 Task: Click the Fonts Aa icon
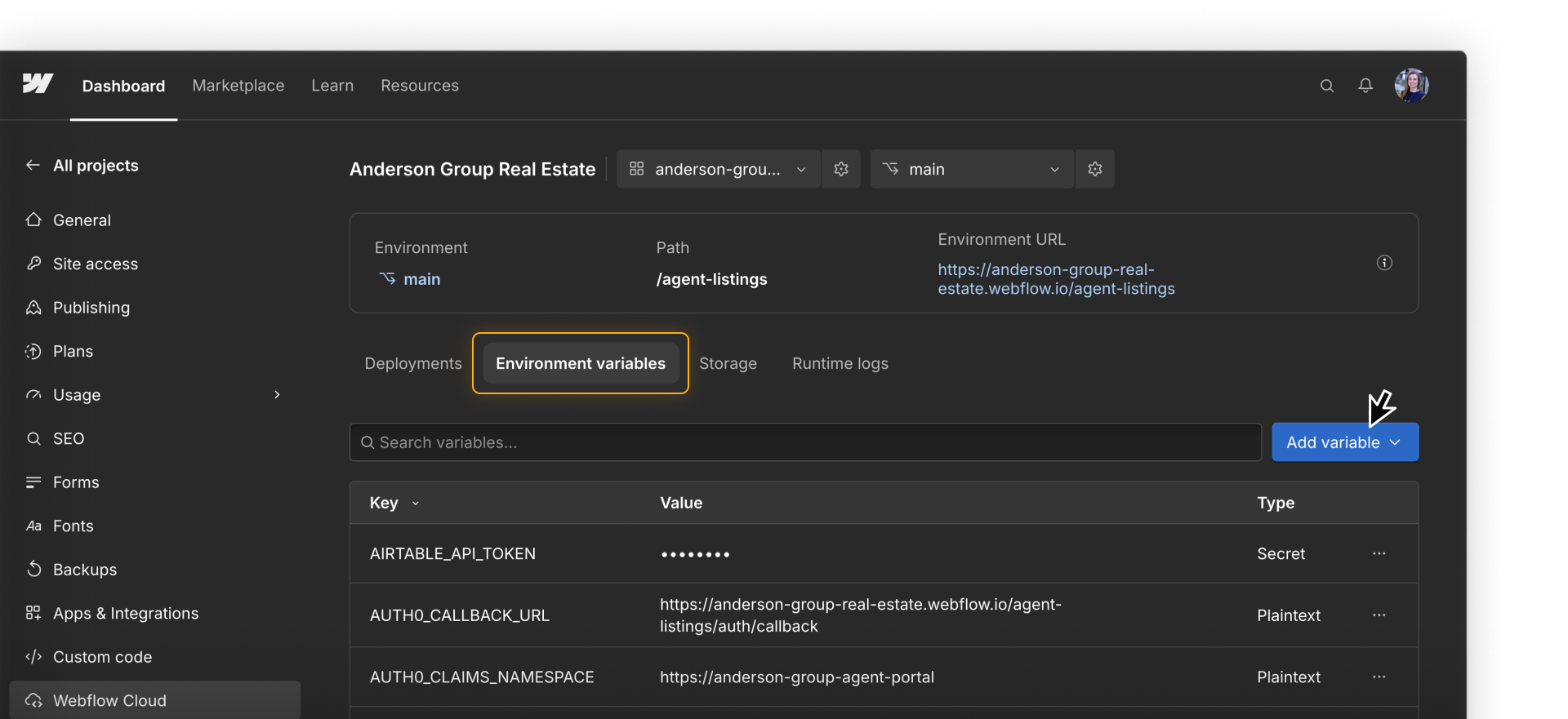33,526
